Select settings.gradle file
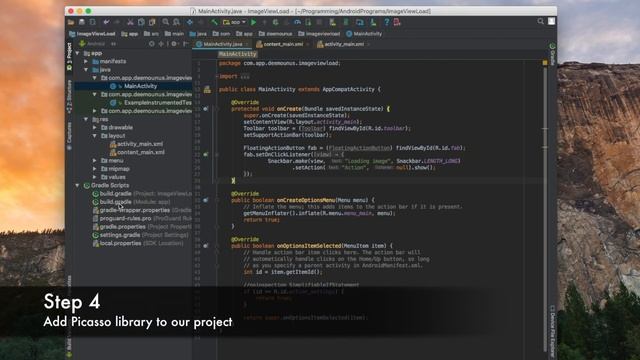The height and width of the screenshot is (360, 640). click(x=140, y=235)
